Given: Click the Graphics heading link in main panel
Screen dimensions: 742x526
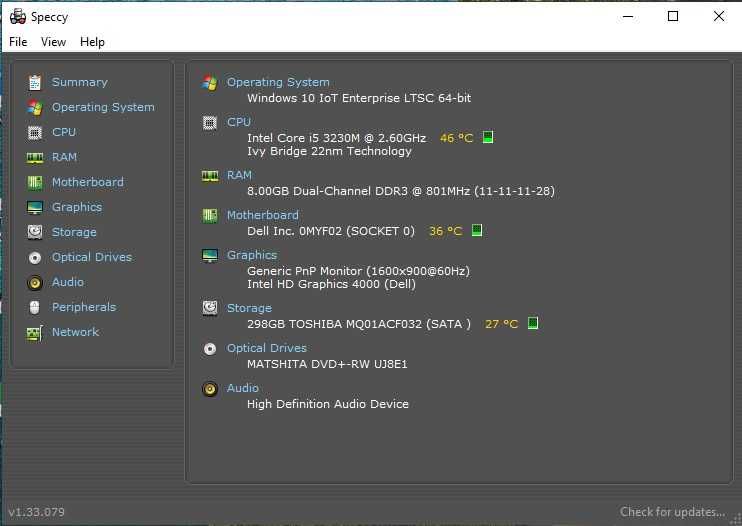Looking at the screenshot, I should click(x=252, y=255).
